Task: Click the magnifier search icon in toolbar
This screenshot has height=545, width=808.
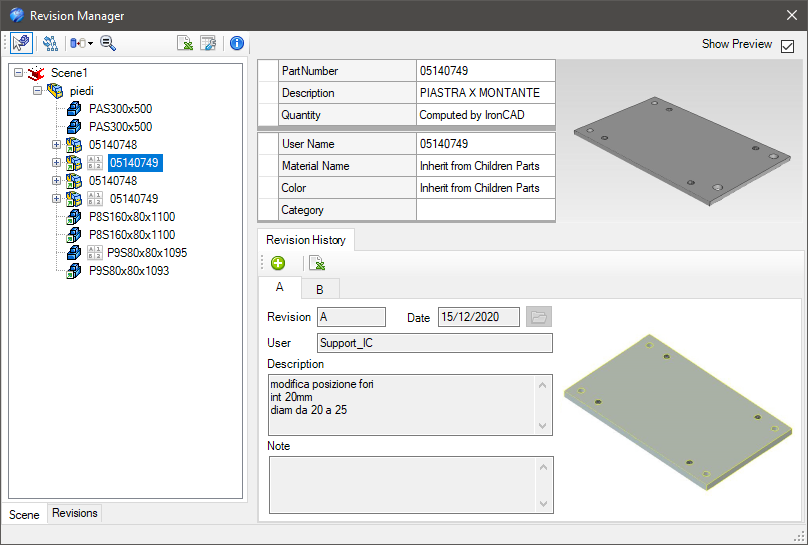Action: point(108,43)
